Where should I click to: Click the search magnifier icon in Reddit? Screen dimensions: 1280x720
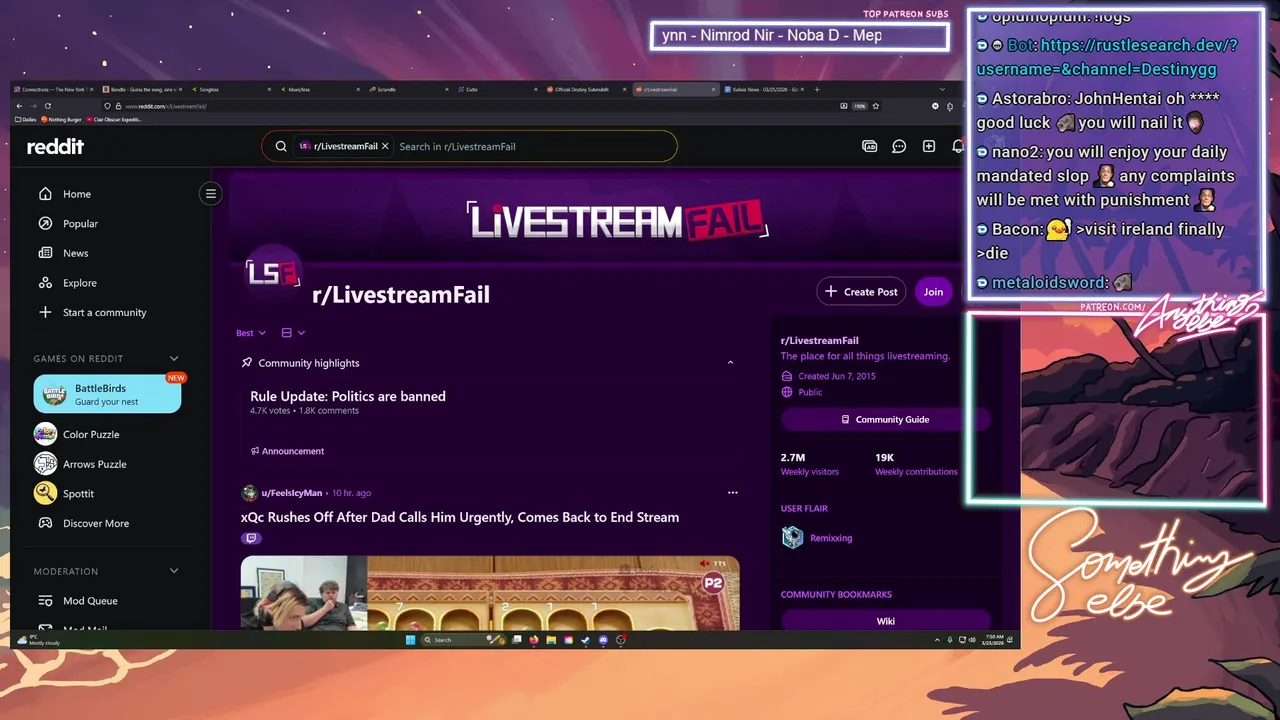[280, 146]
